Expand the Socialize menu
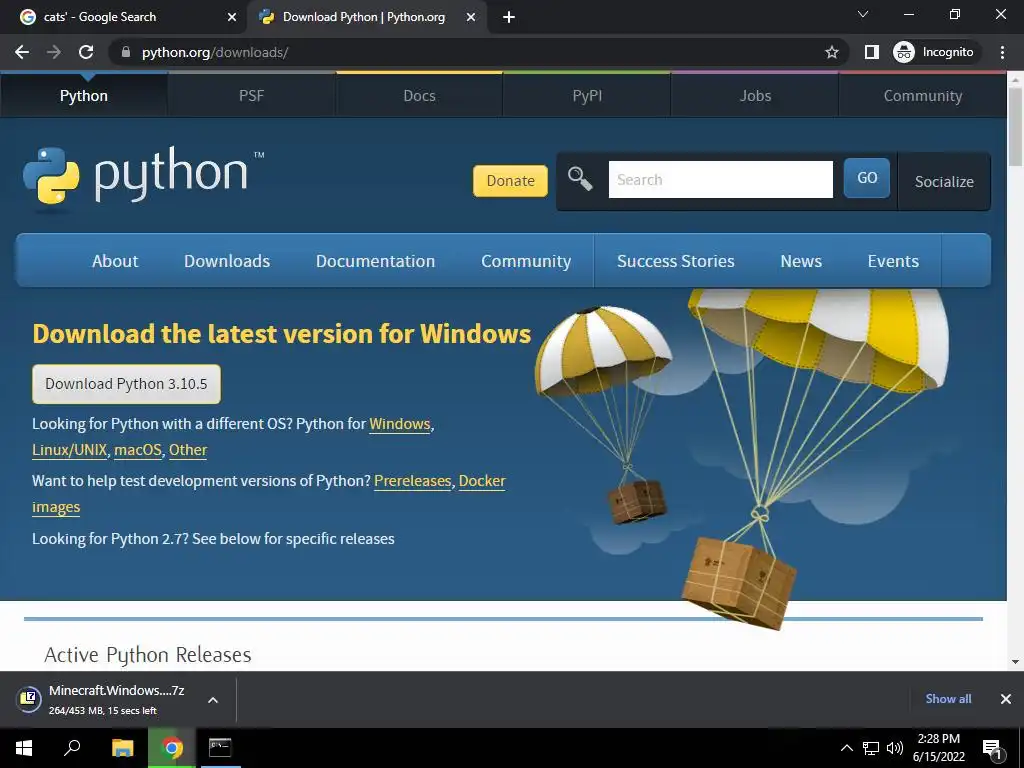The height and width of the screenshot is (768, 1024). tap(944, 182)
